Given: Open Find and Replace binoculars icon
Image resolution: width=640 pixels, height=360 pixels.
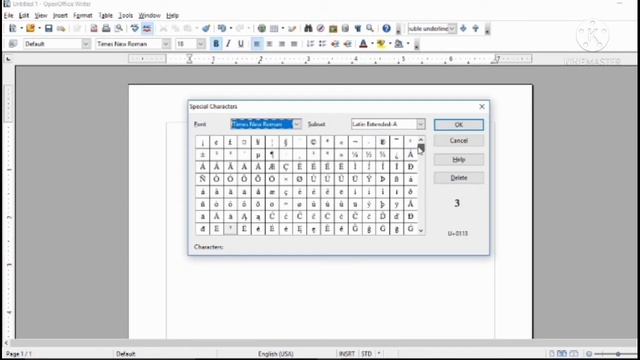Looking at the screenshot, I should [x=308, y=28].
